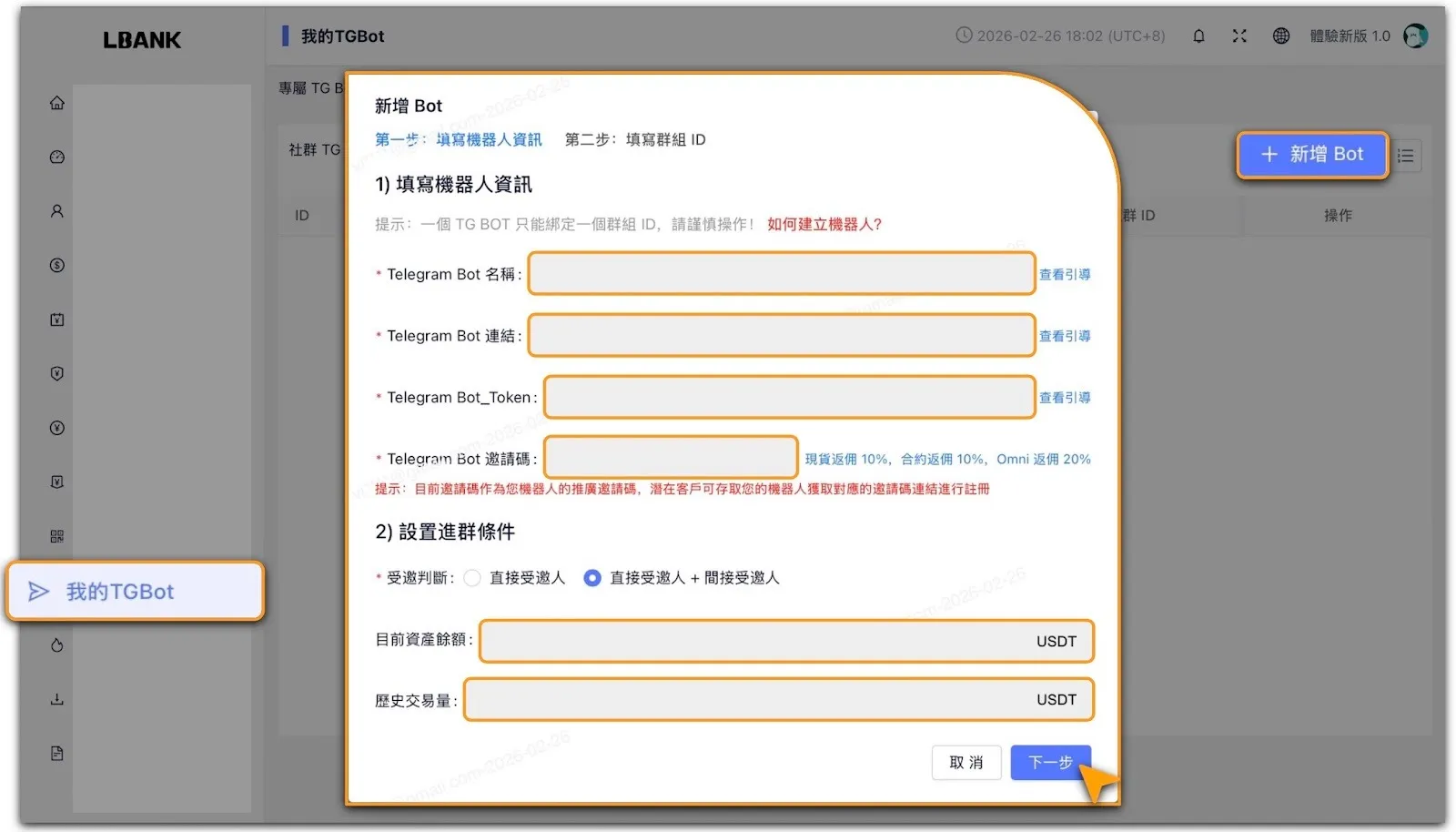
Task: Toggle fullscreen with the expand icon
Action: tap(1239, 36)
